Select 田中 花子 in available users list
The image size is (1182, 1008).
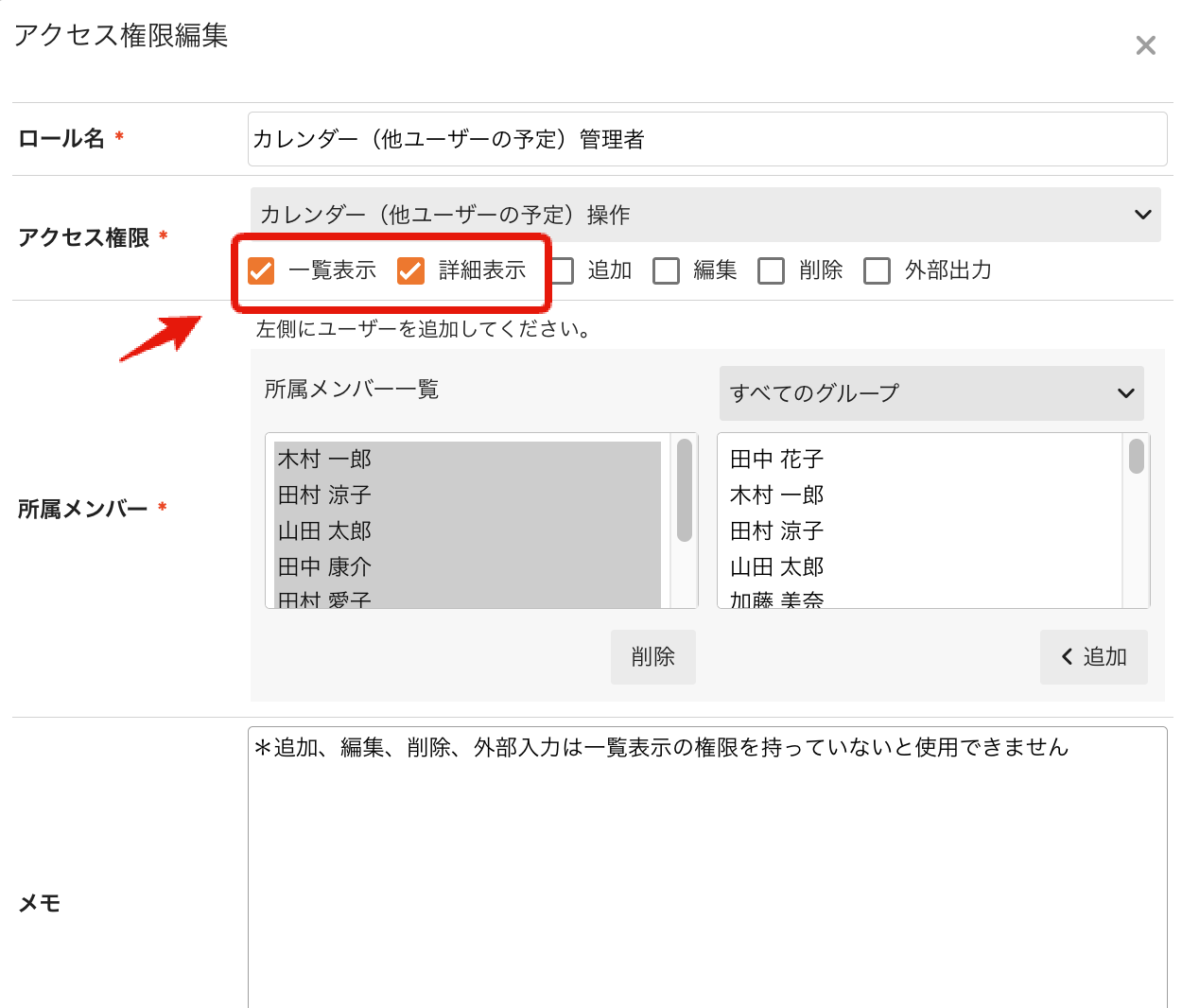pyautogui.click(x=777, y=460)
